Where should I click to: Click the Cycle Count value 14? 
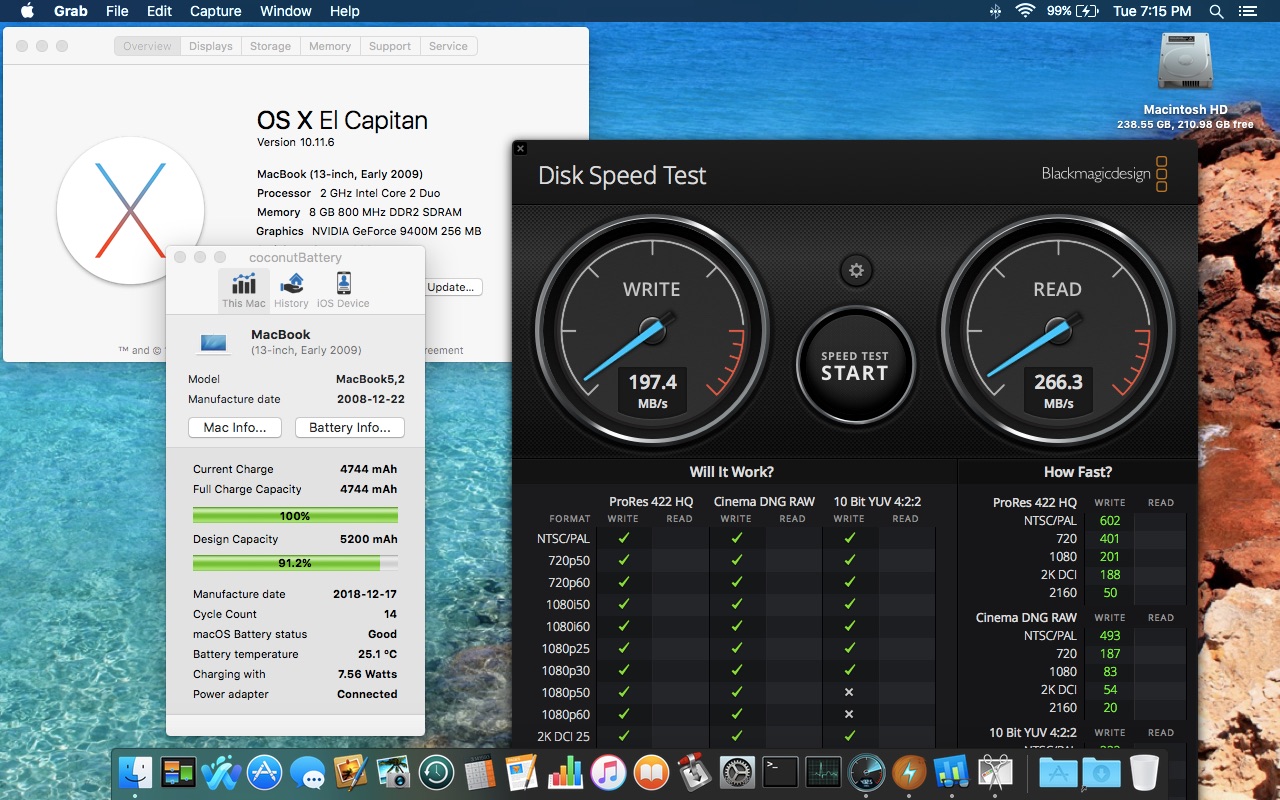(390, 614)
